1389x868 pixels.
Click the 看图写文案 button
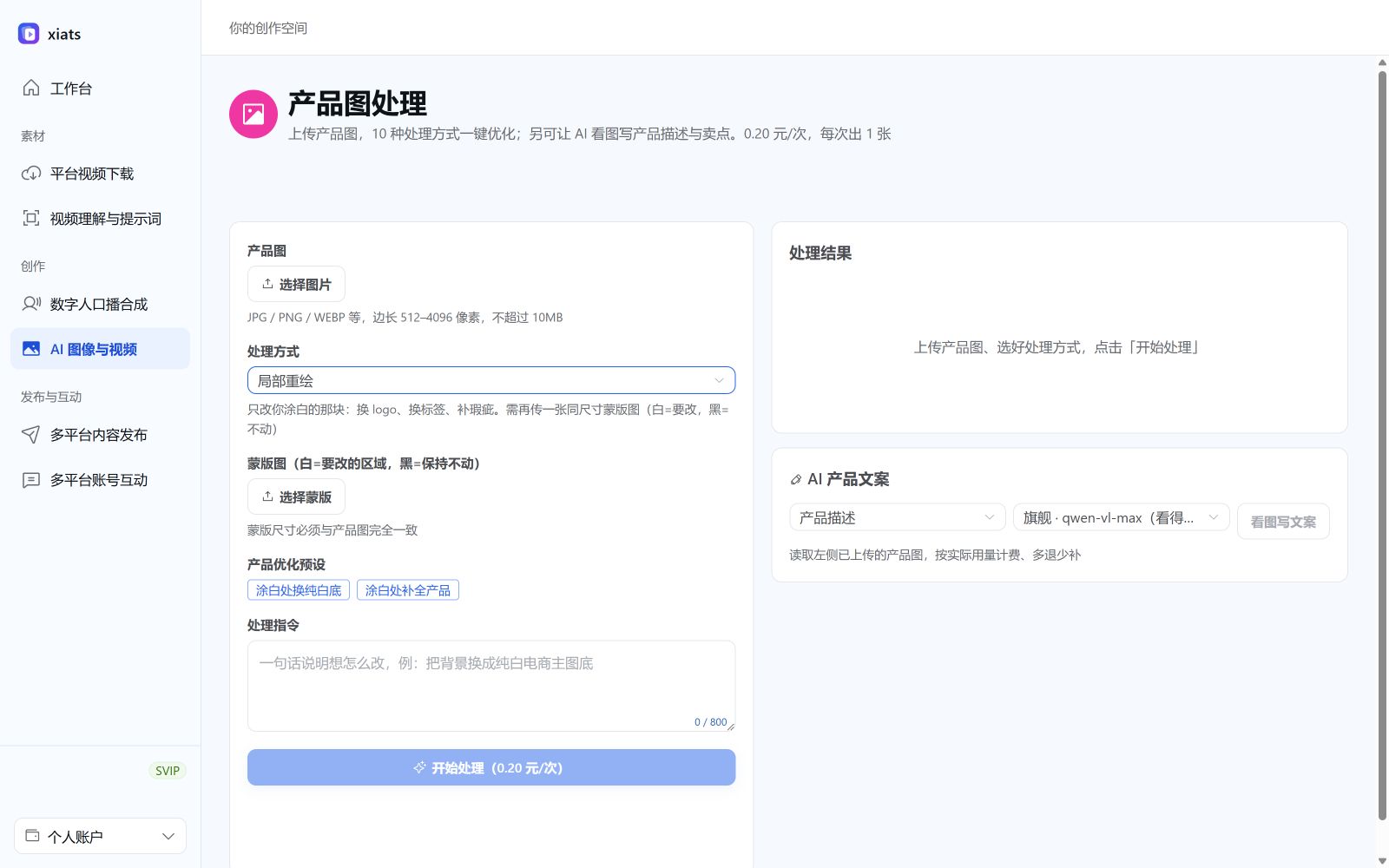pyautogui.click(x=1283, y=522)
